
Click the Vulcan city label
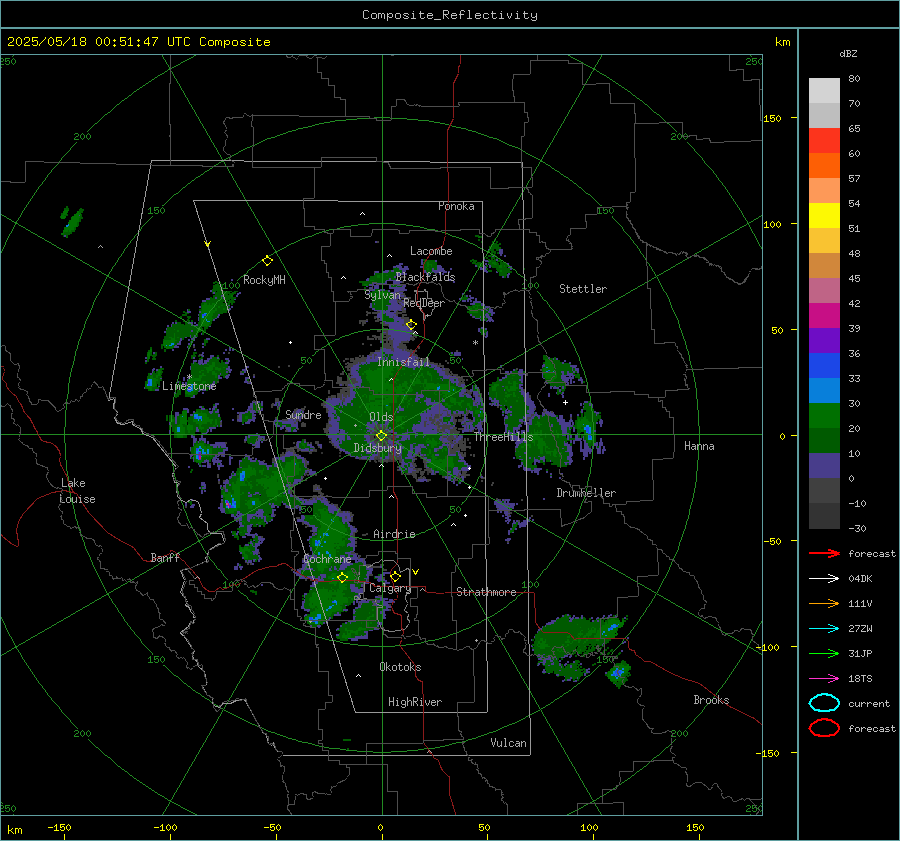click(x=508, y=743)
